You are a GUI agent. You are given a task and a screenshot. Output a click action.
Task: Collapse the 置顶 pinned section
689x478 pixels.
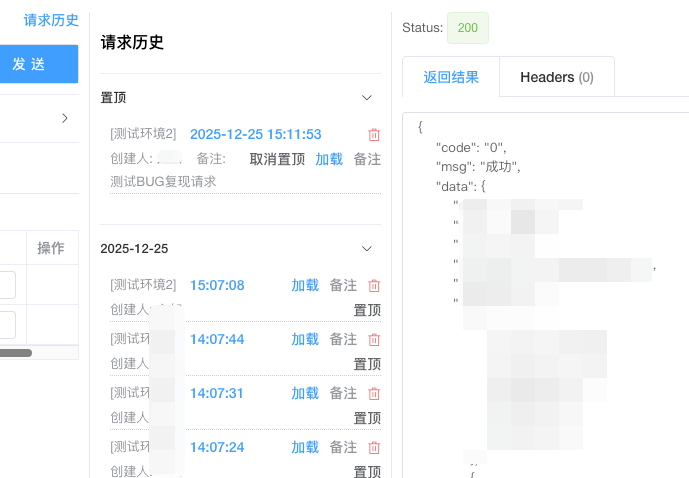[x=367, y=98]
